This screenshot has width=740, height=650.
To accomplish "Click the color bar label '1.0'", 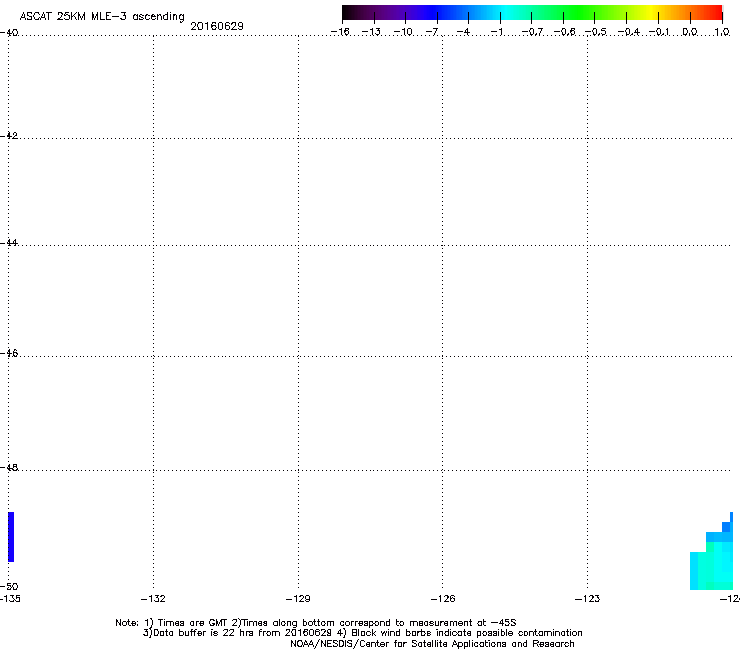I will click(x=722, y=32).
